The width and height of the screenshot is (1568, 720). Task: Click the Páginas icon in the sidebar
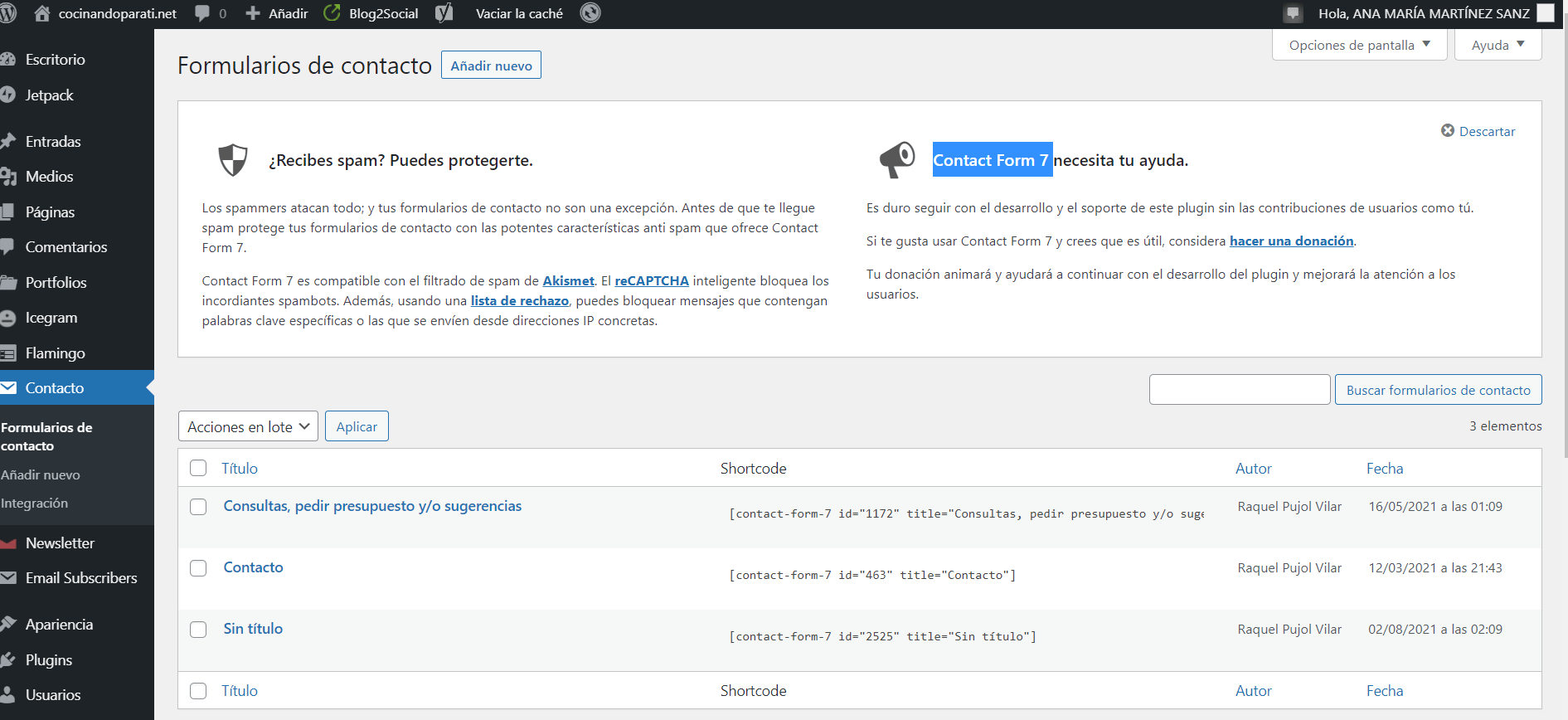[7, 212]
